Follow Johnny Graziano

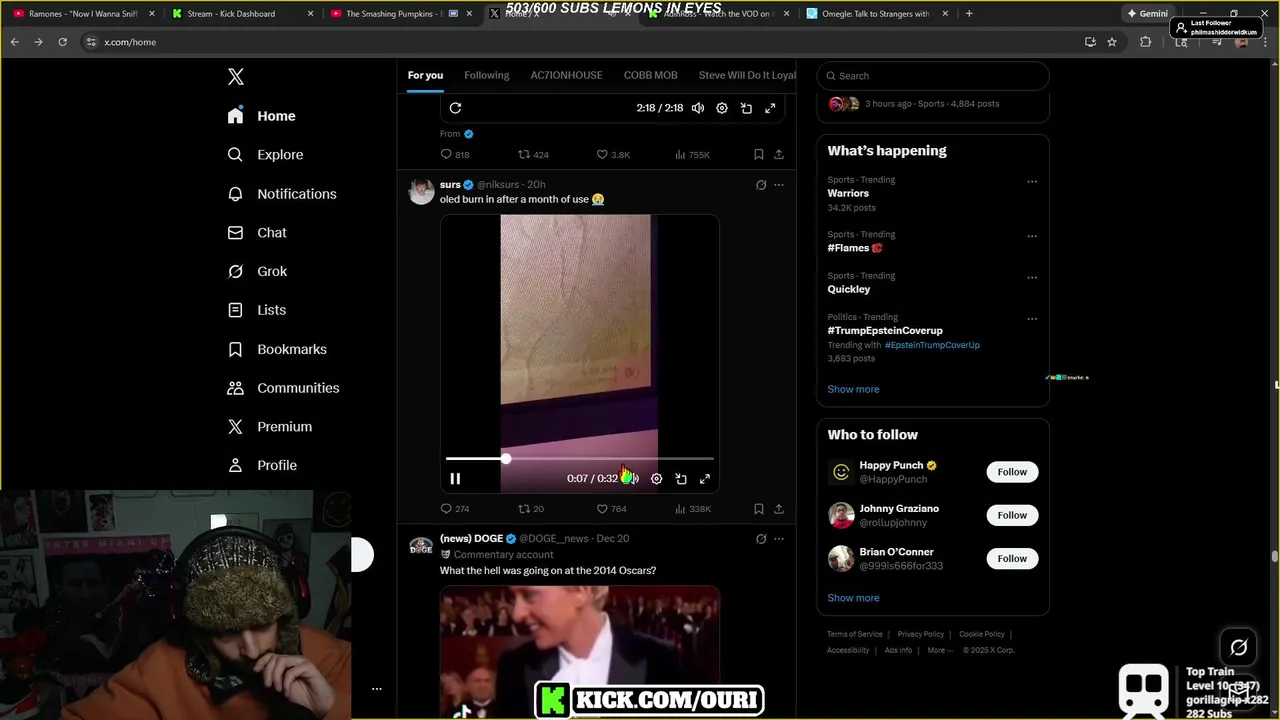tap(1012, 515)
